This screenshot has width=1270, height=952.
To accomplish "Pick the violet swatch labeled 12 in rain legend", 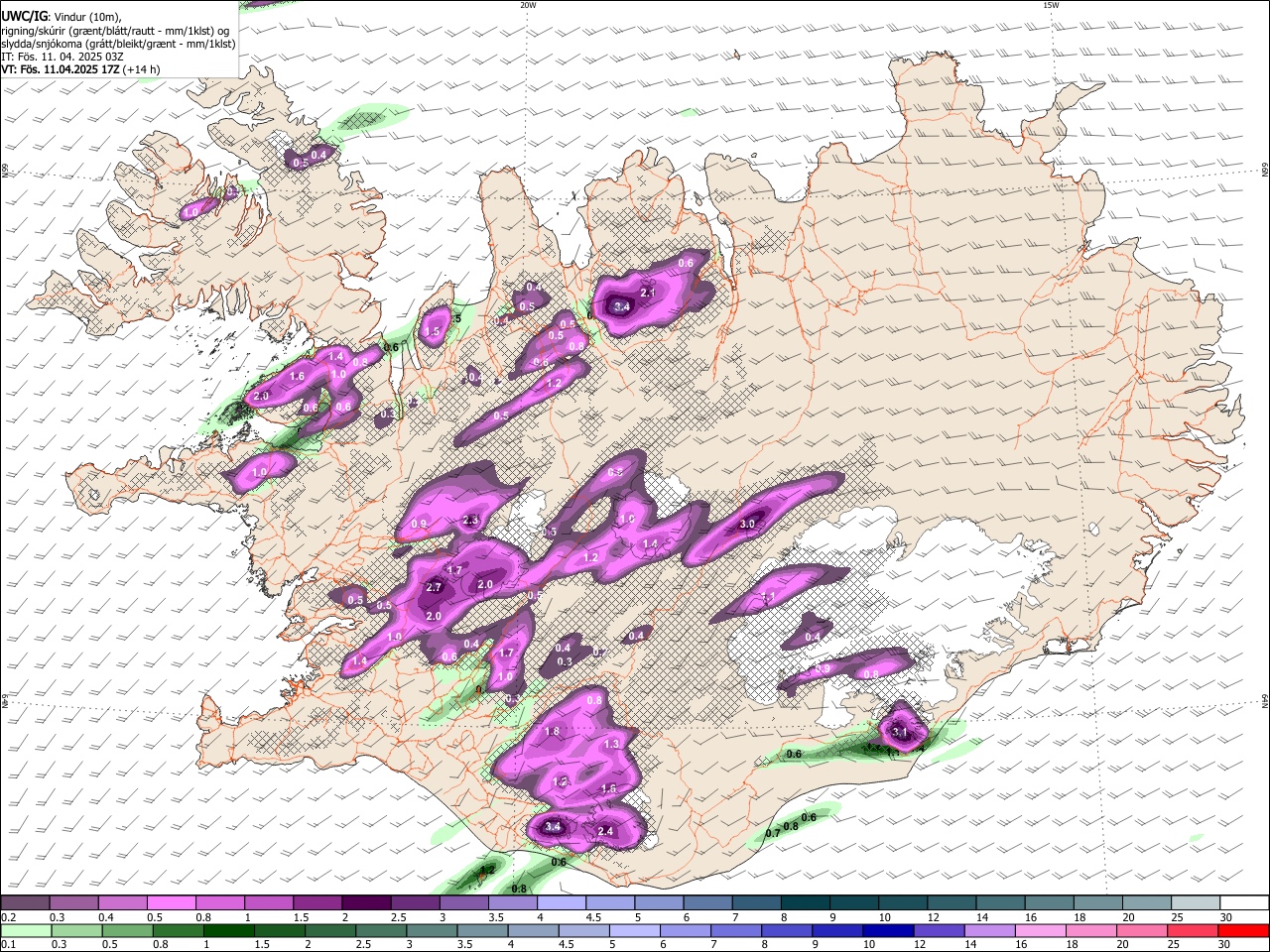I will click(x=940, y=930).
